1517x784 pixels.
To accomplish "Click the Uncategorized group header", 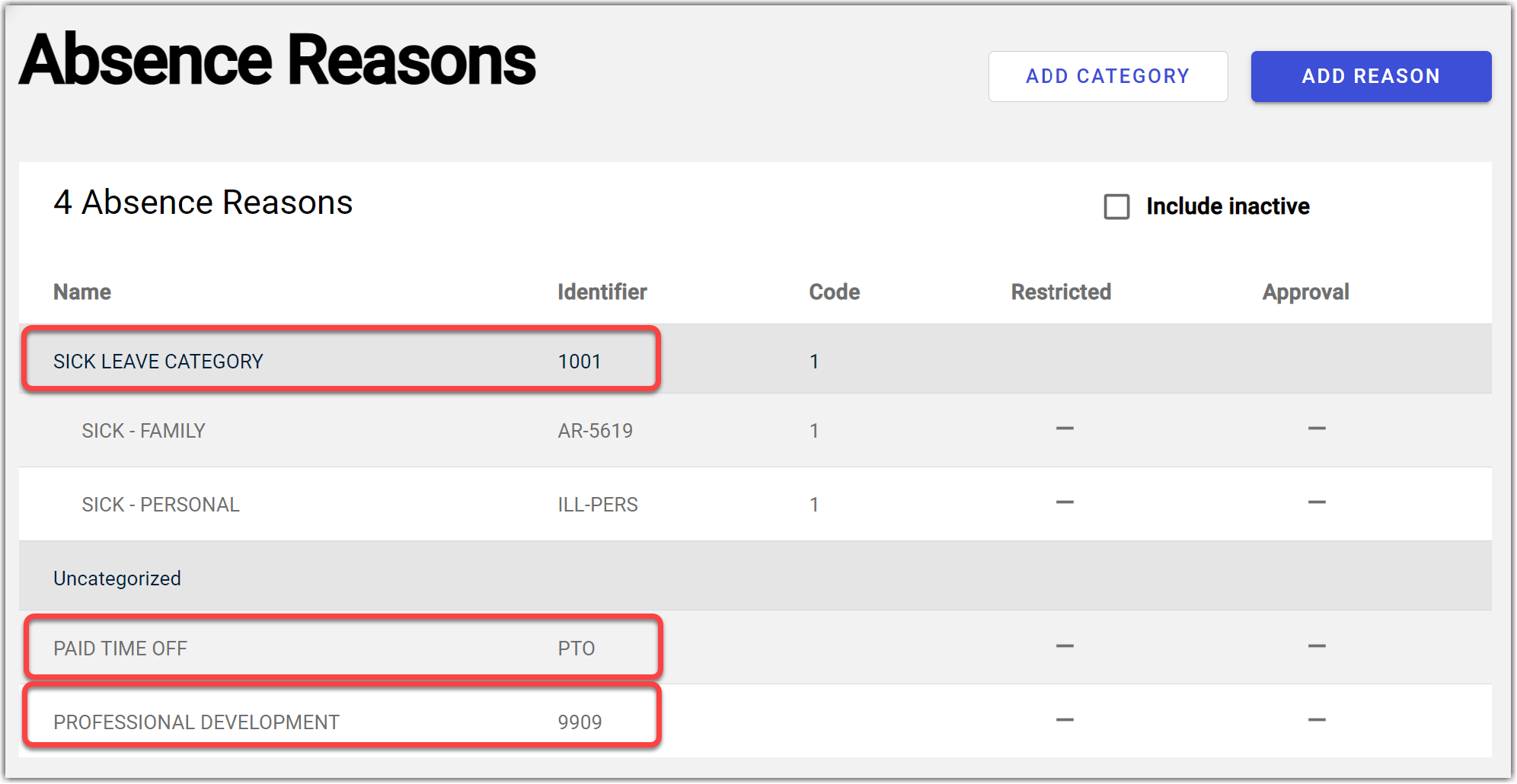I will coord(117,578).
